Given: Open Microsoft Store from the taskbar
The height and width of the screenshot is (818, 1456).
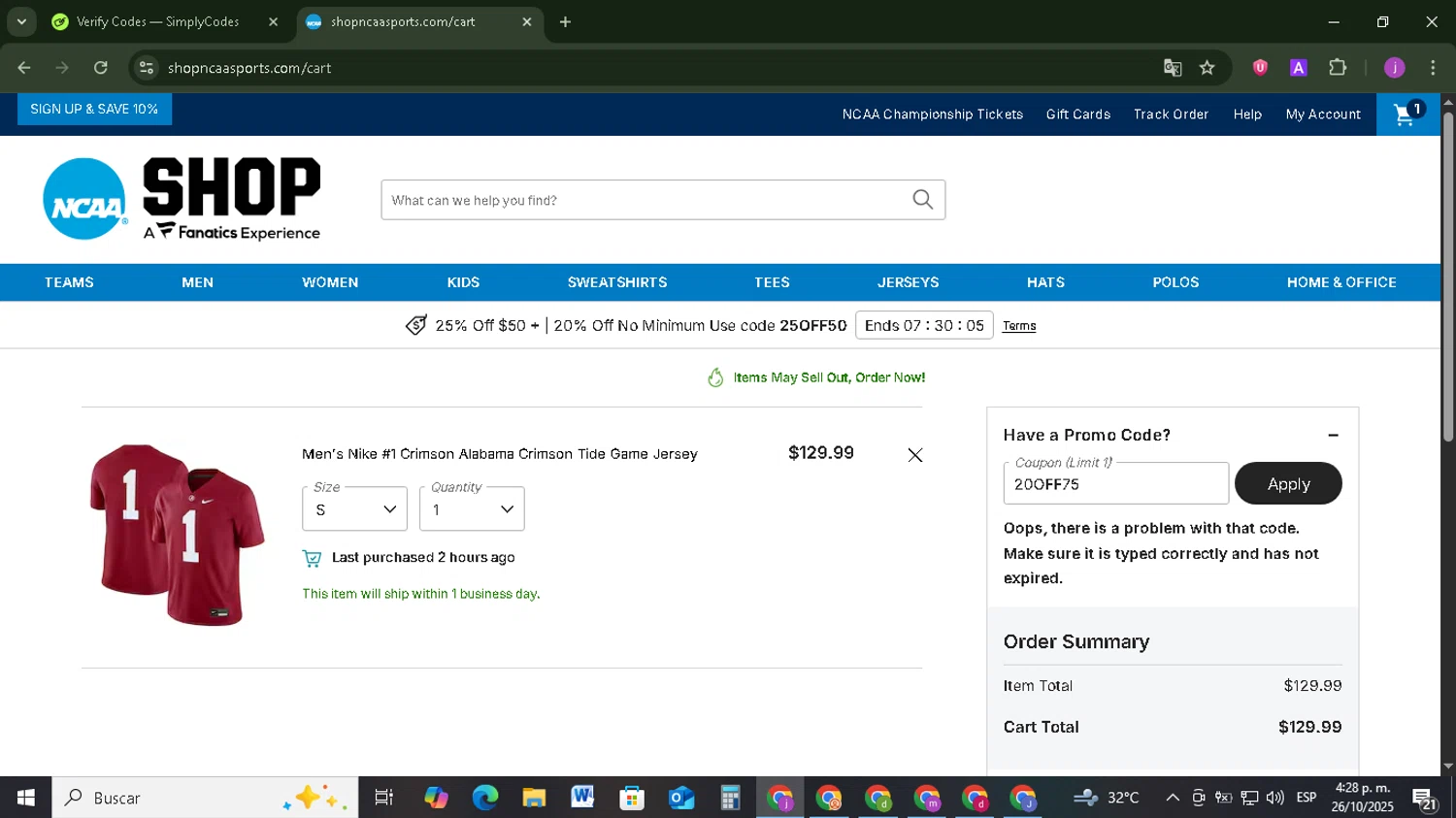Looking at the screenshot, I should [632, 798].
